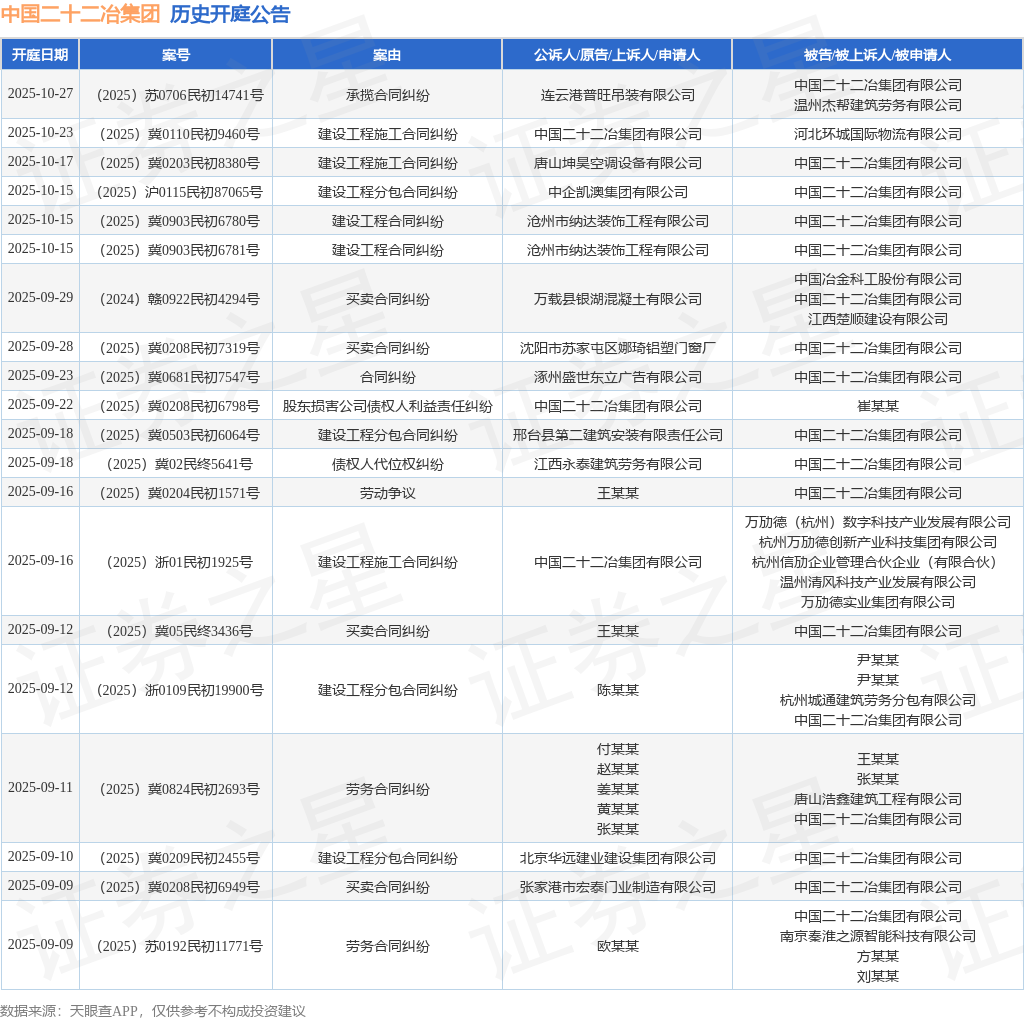Image resolution: width=1024 pixels, height=1020 pixels.
Task: Select date 2025-09-29
Action: (40, 297)
